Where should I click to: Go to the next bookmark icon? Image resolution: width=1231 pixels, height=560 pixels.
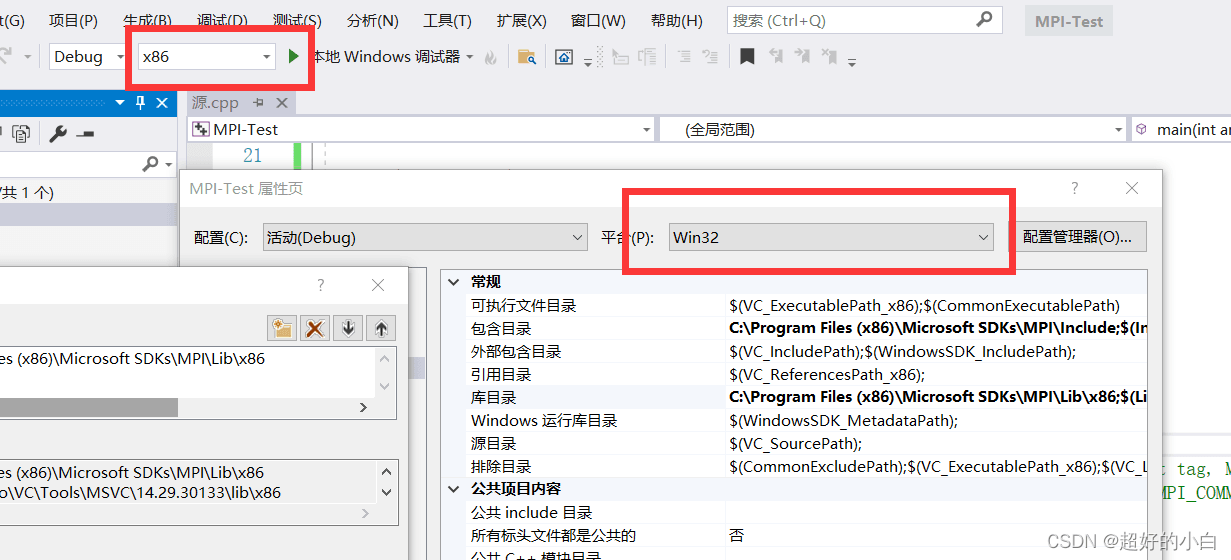click(804, 57)
